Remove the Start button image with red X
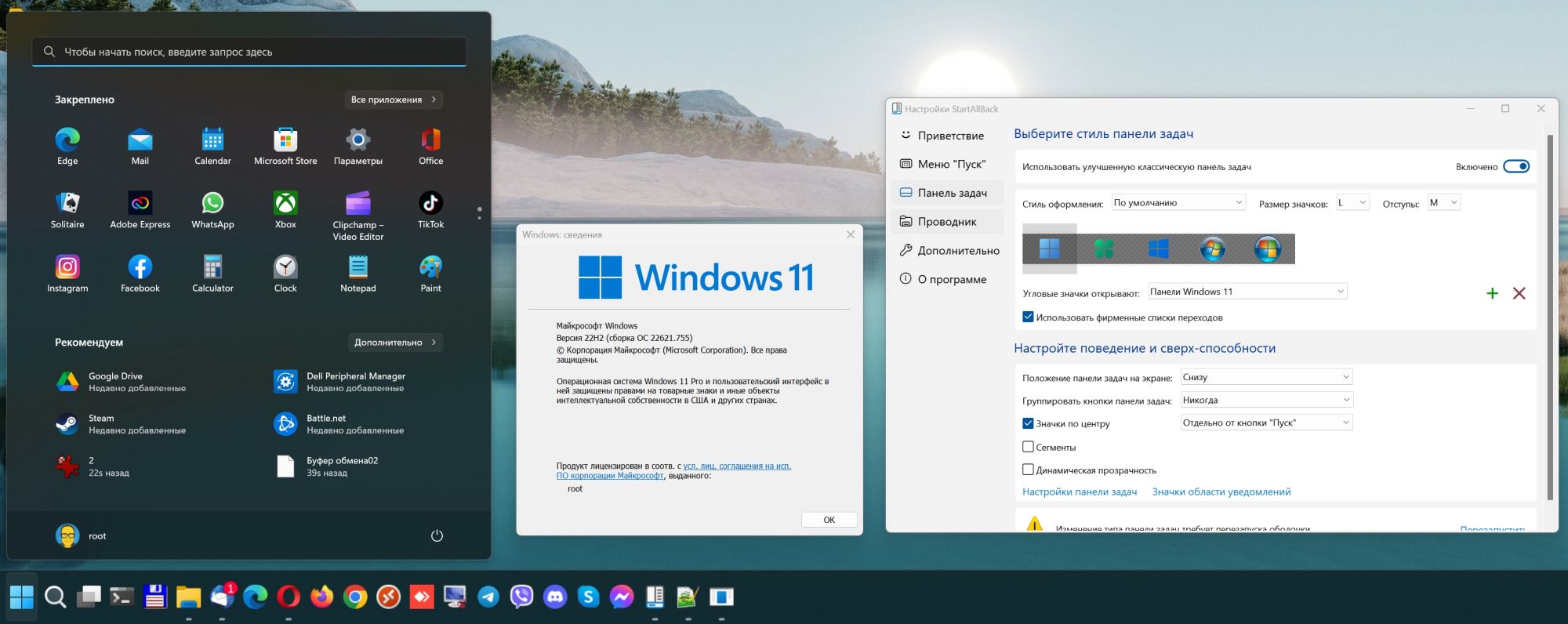Image resolution: width=1568 pixels, height=624 pixels. [x=1519, y=293]
